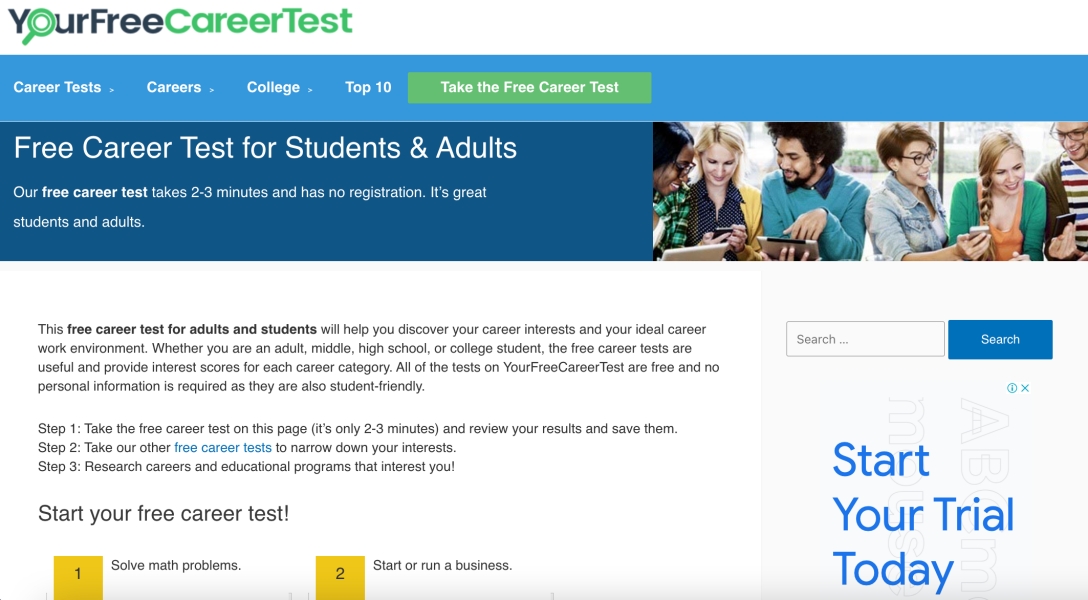Expand the Career Tests submenu arrow
This screenshot has width=1088, height=600.
[112, 89]
